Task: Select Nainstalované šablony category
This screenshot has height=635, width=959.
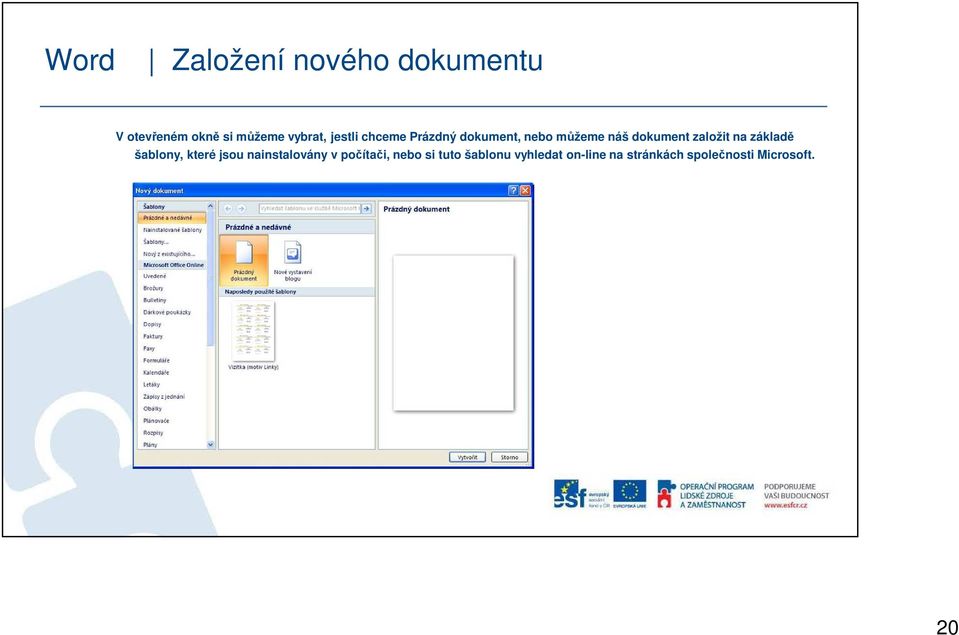Action: click(x=172, y=230)
